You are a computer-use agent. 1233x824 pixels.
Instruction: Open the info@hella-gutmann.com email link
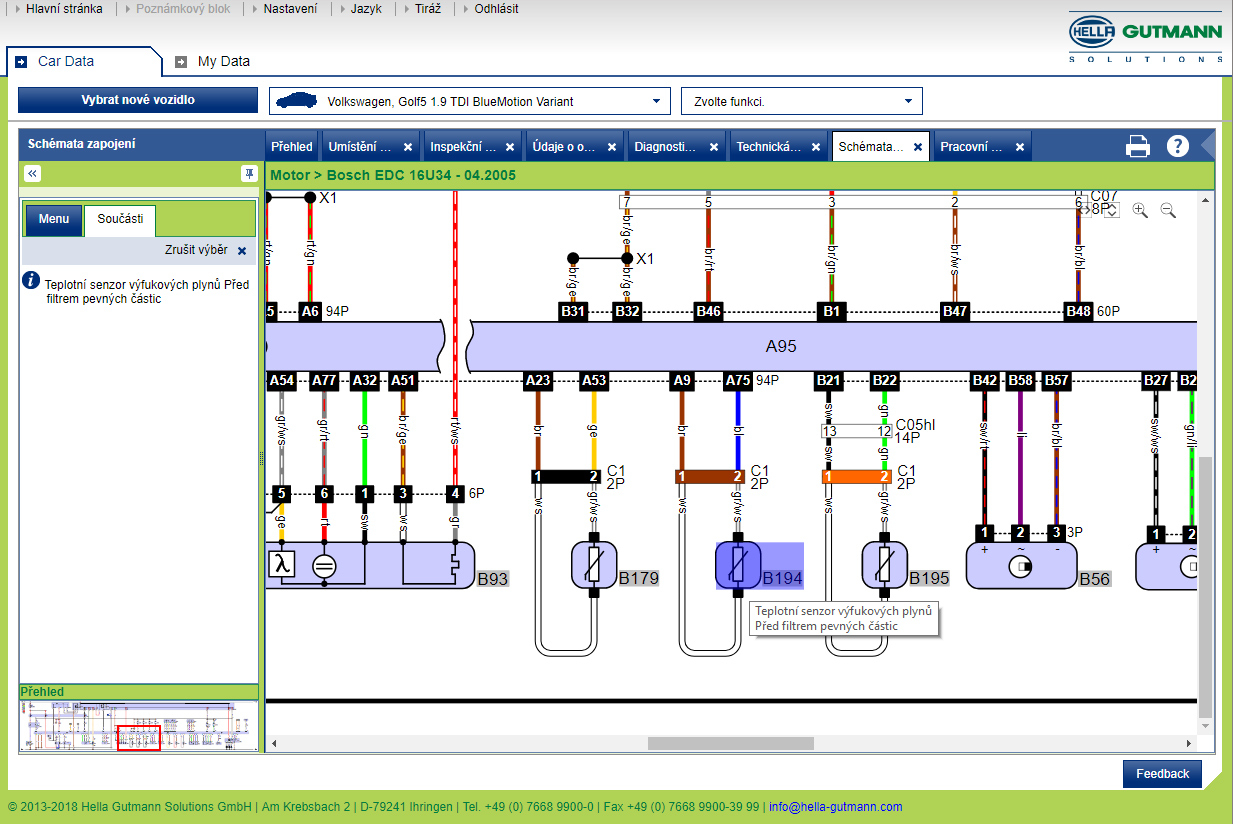coord(835,807)
